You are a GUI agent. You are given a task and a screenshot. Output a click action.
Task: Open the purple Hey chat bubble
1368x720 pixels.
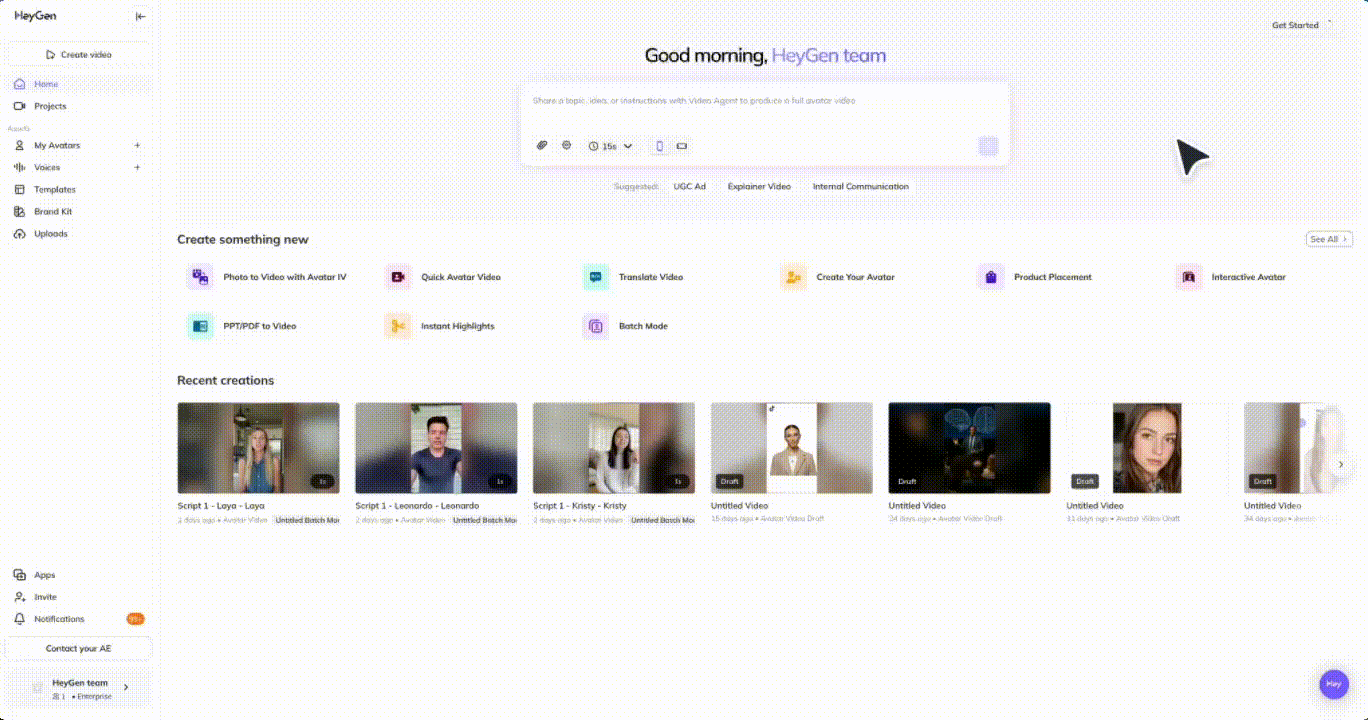(x=1333, y=684)
